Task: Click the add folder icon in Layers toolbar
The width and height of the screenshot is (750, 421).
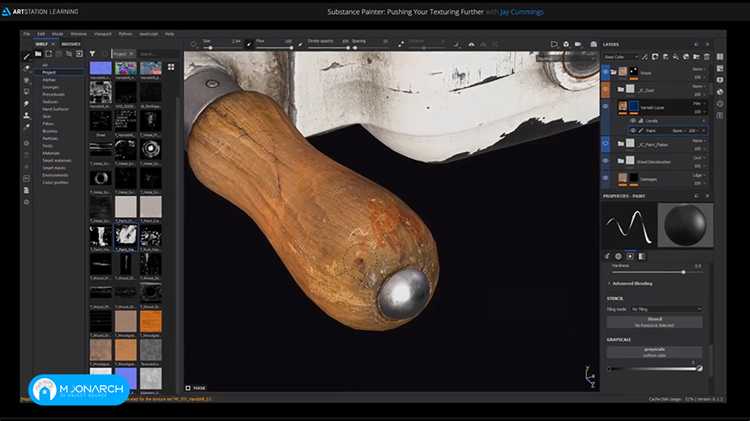Action: [x=696, y=57]
